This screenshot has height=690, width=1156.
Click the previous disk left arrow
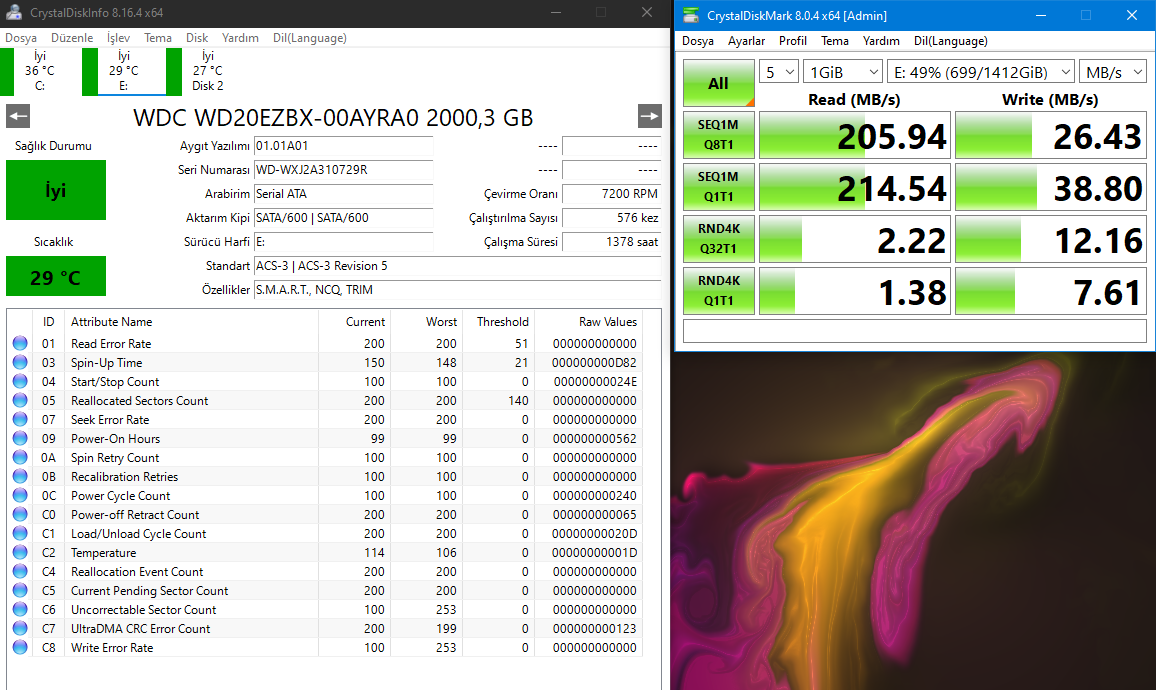point(18,116)
